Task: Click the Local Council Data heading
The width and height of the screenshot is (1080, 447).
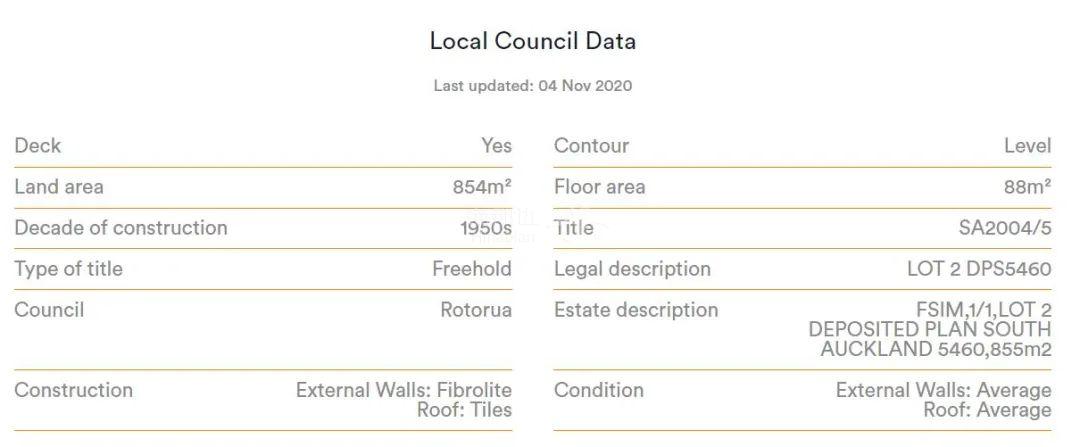Action: [532, 41]
